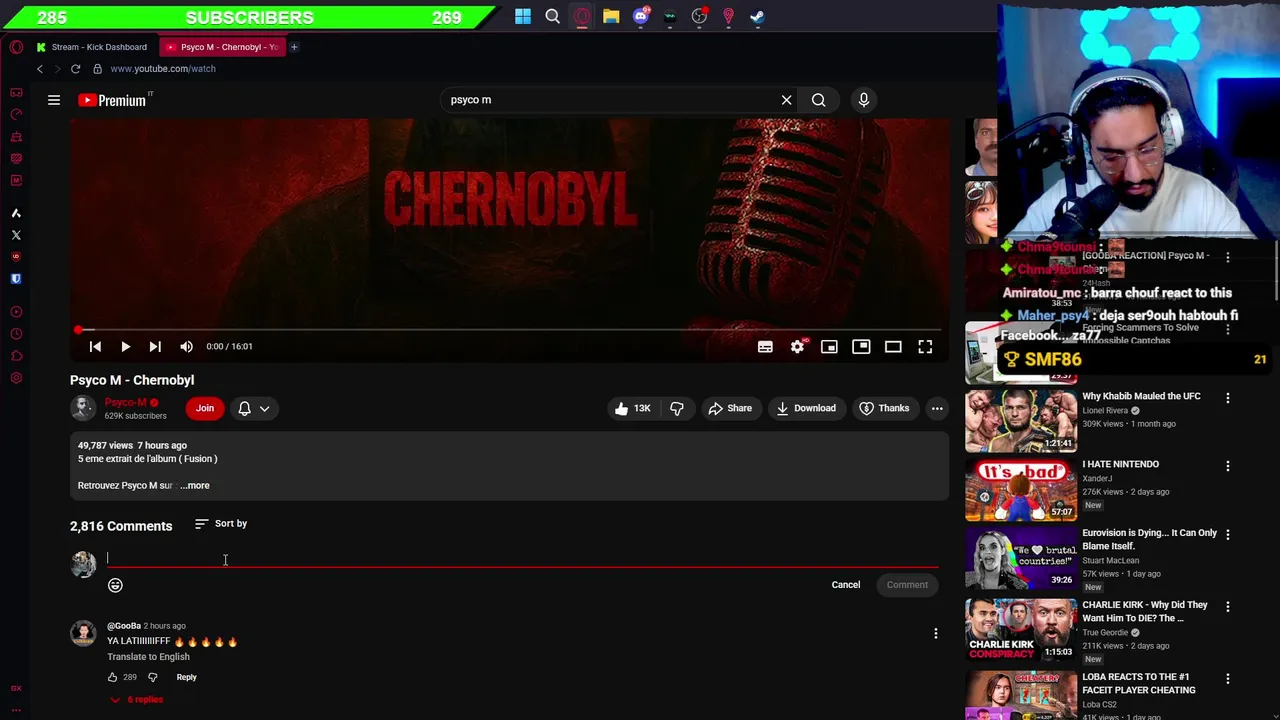Open the GX Control speedometer sidebar icon
The height and width of the screenshot is (720, 1280).
click(x=16, y=114)
